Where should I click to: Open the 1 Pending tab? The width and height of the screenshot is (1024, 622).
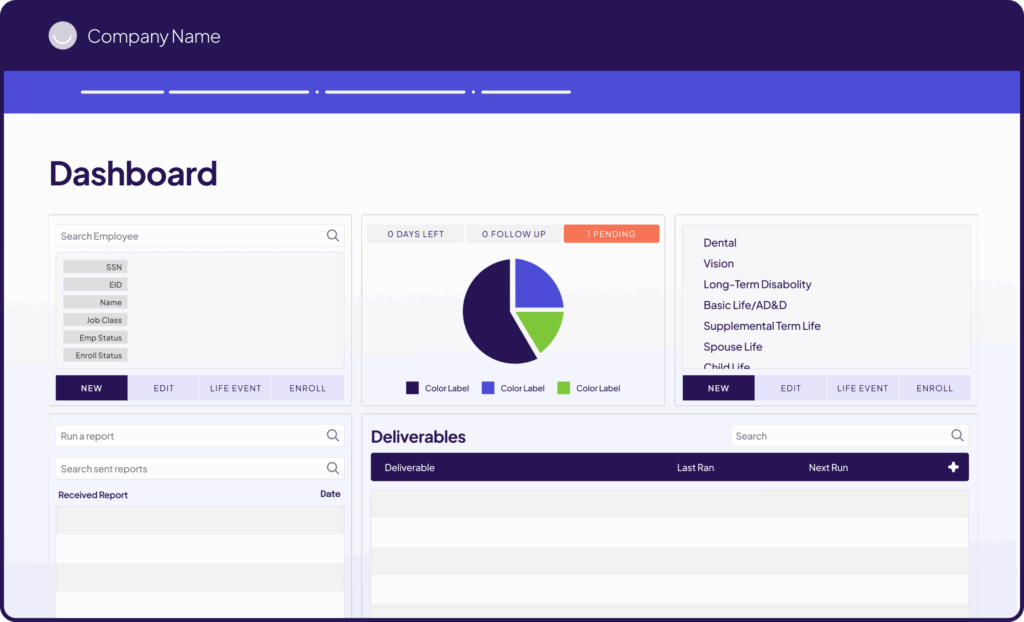click(x=611, y=234)
